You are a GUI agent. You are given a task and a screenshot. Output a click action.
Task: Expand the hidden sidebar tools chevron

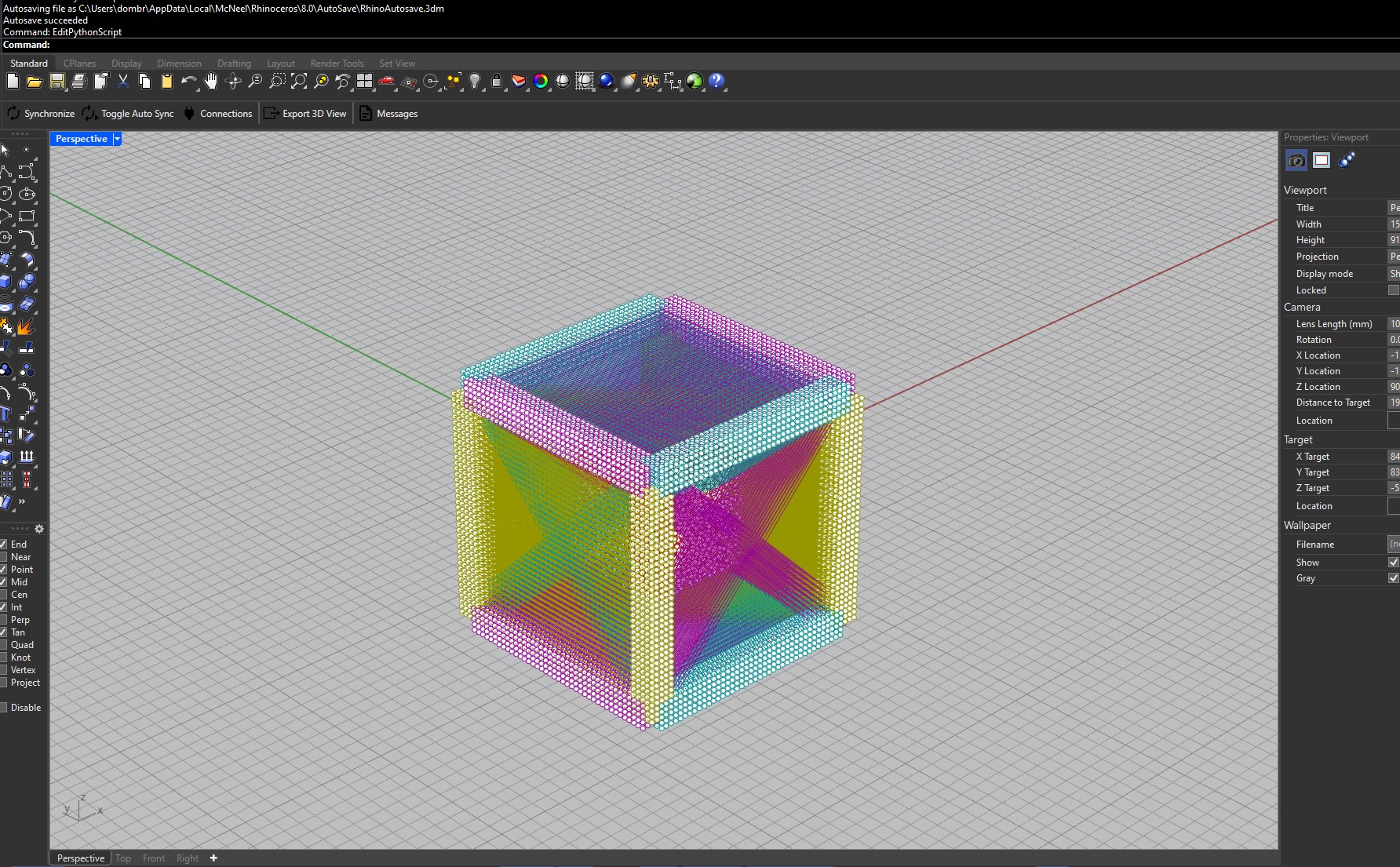point(21,502)
